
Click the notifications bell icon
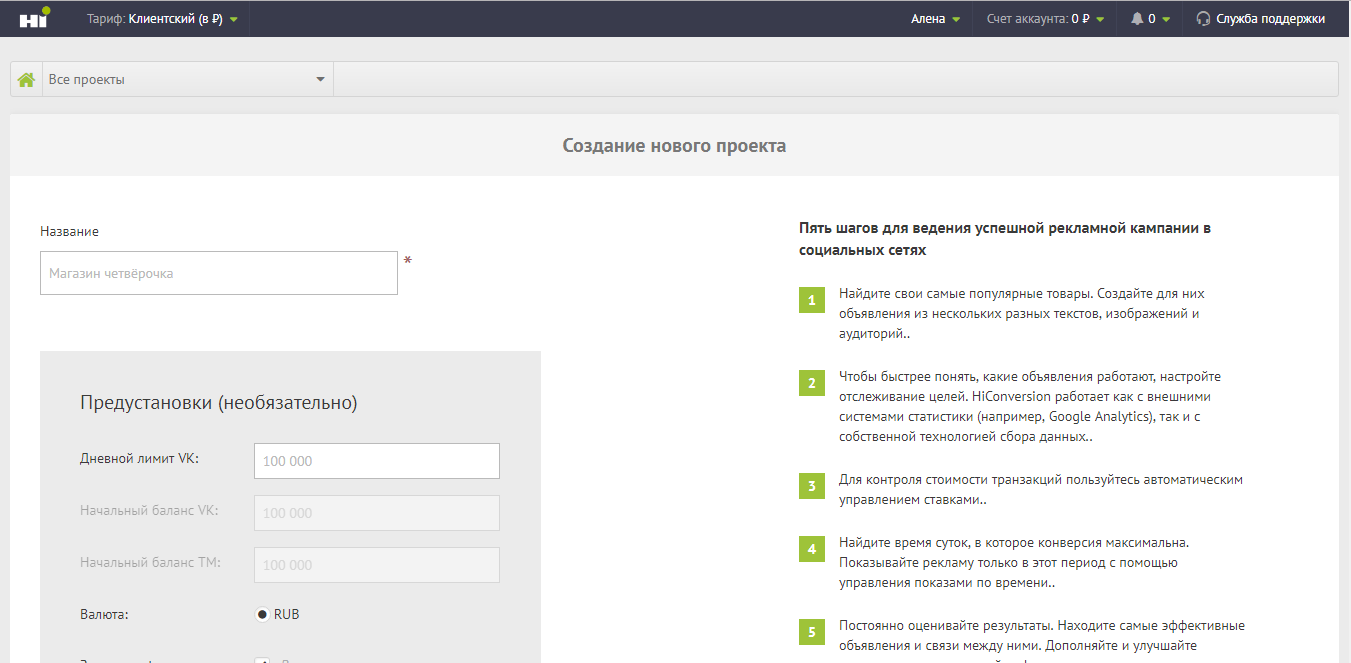coord(1137,19)
